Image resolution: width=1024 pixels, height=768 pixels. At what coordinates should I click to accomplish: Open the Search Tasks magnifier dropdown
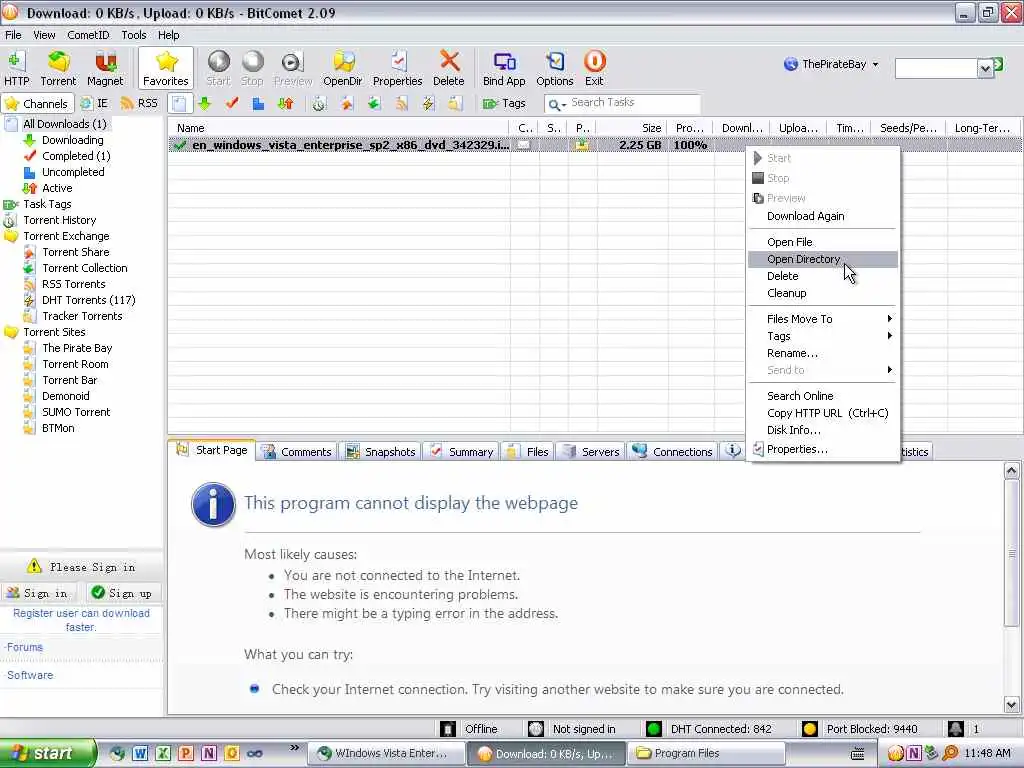pyautogui.click(x=556, y=104)
